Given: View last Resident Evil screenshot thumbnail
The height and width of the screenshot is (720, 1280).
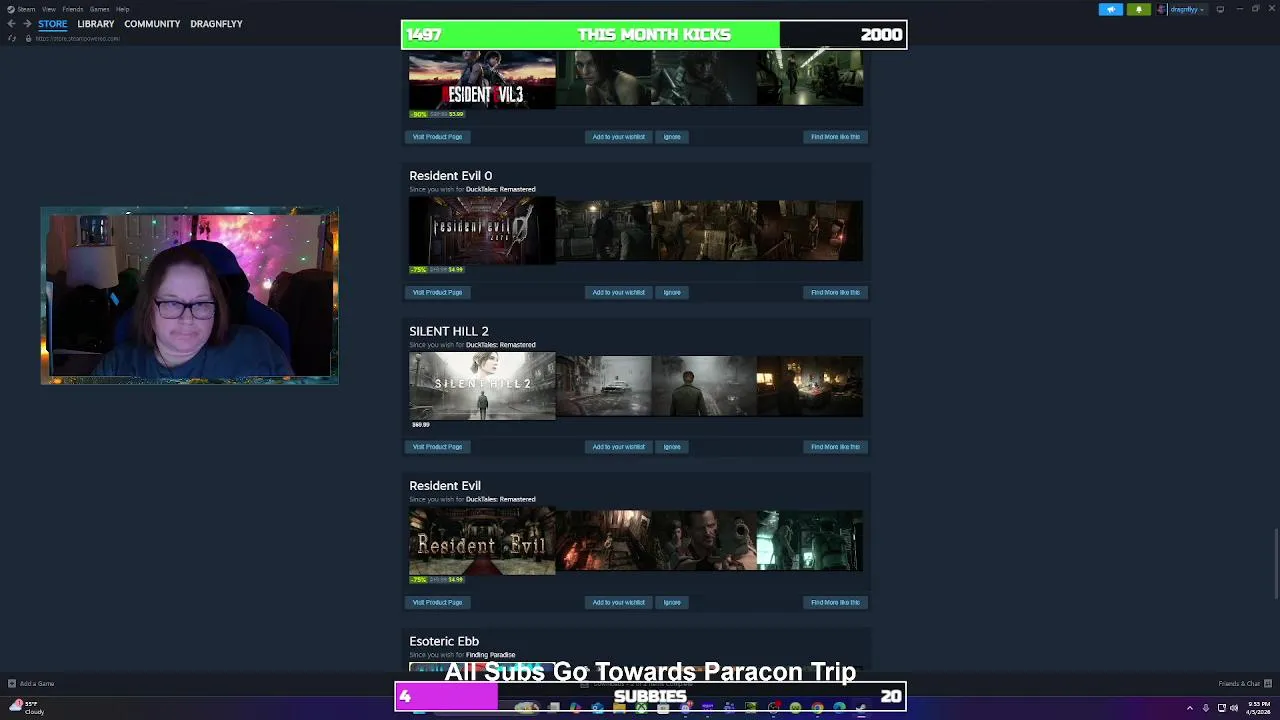Looking at the screenshot, I should 811,541.
